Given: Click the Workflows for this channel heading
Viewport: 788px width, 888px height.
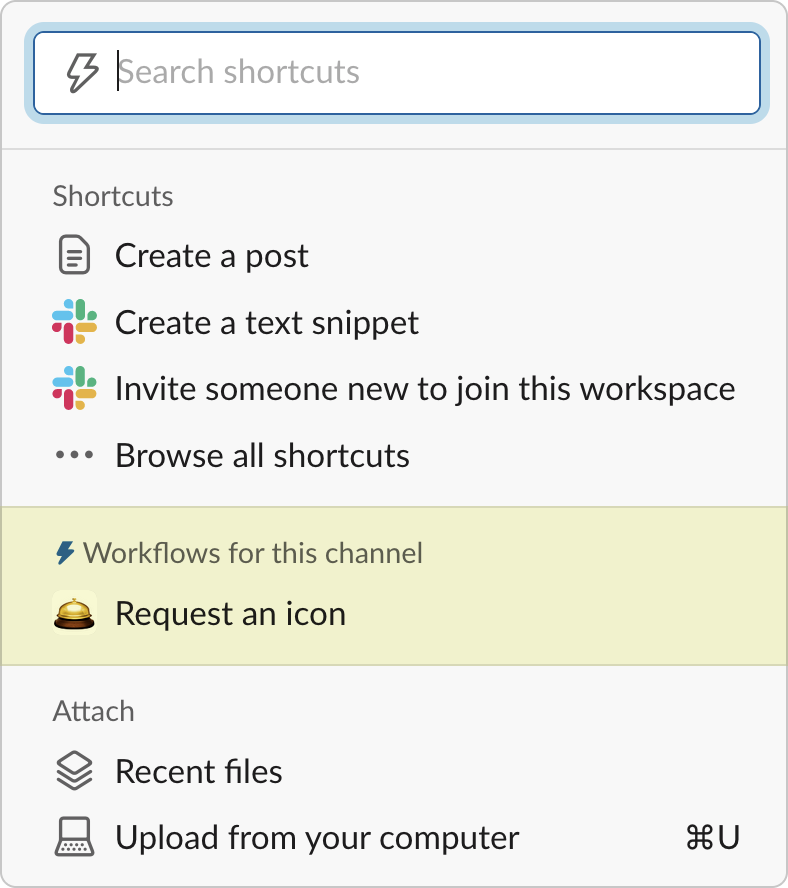Looking at the screenshot, I should 253,553.
